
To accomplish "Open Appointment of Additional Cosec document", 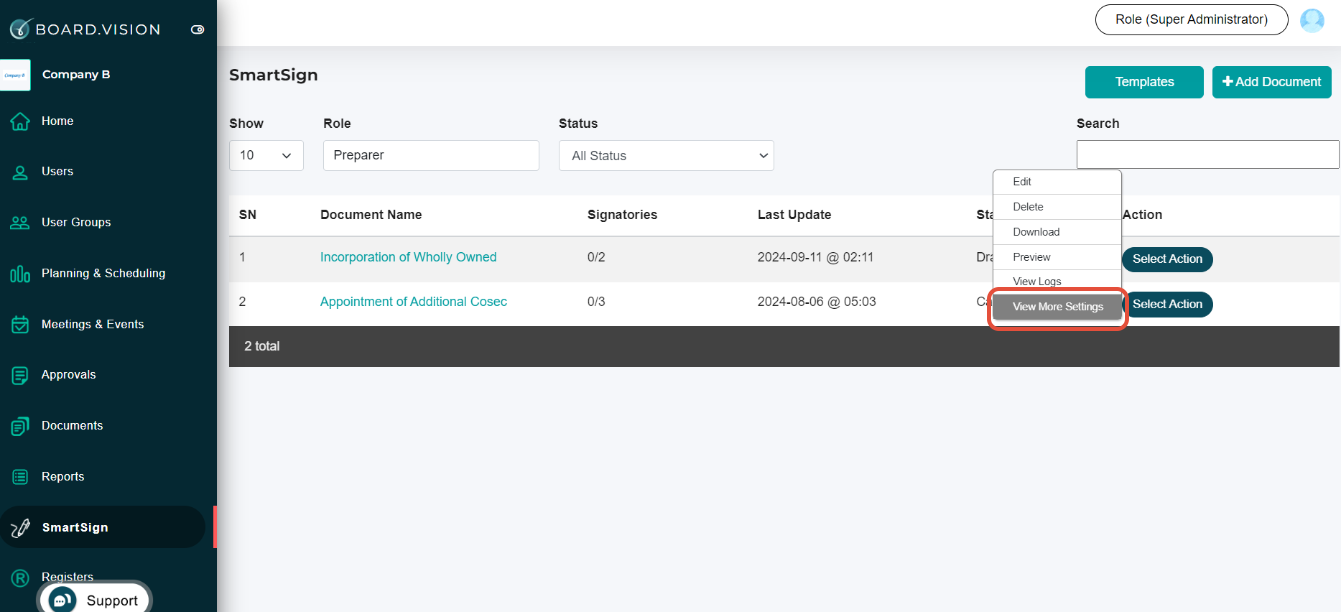I will tap(413, 301).
